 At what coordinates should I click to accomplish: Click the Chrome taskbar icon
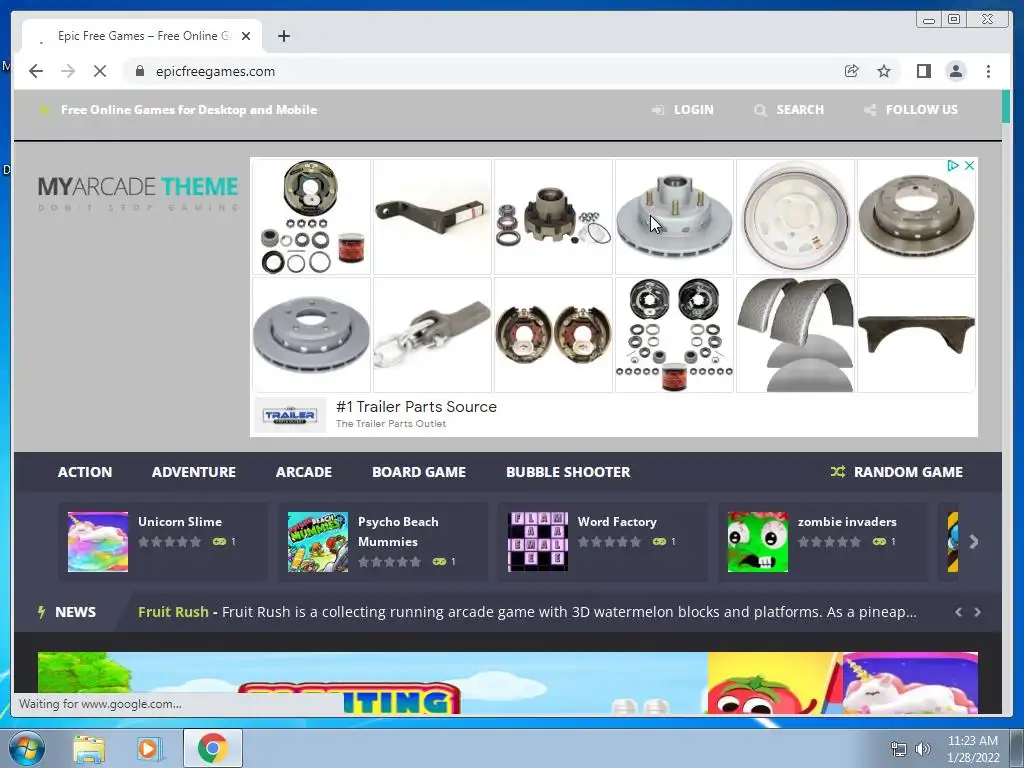(213, 748)
